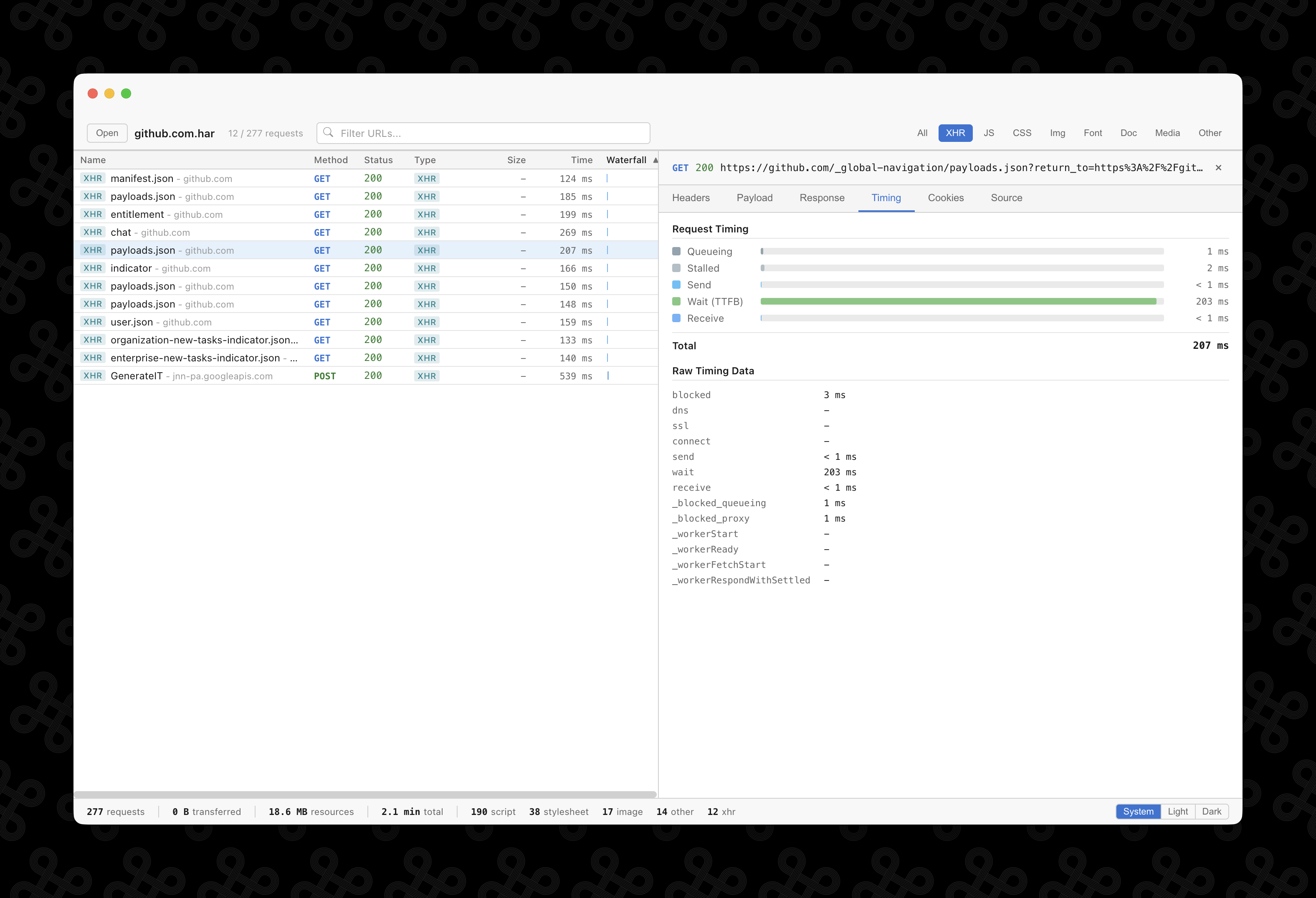This screenshot has height=898, width=1316.
Task: Click the XHR badge on manifest.json row
Action: point(92,178)
